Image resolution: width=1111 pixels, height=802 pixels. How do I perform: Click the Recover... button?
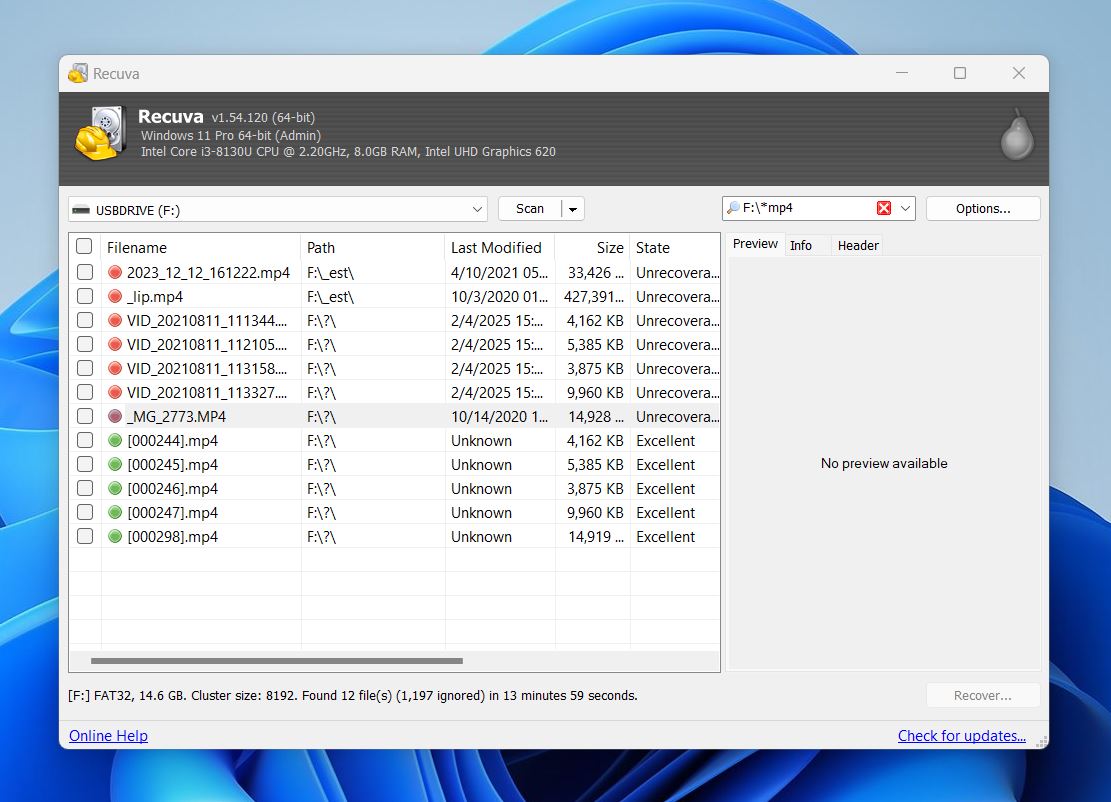pyautogui.click(x=983, y=696)
